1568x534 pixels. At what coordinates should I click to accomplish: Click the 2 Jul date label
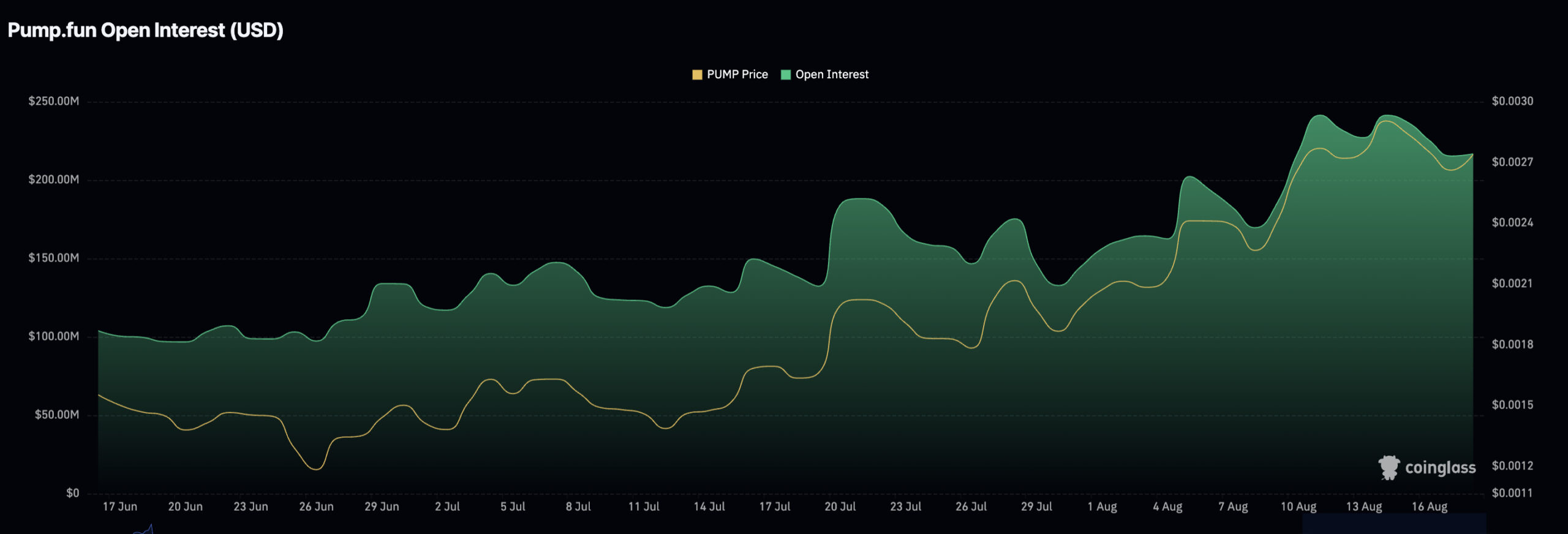[448, 506]
